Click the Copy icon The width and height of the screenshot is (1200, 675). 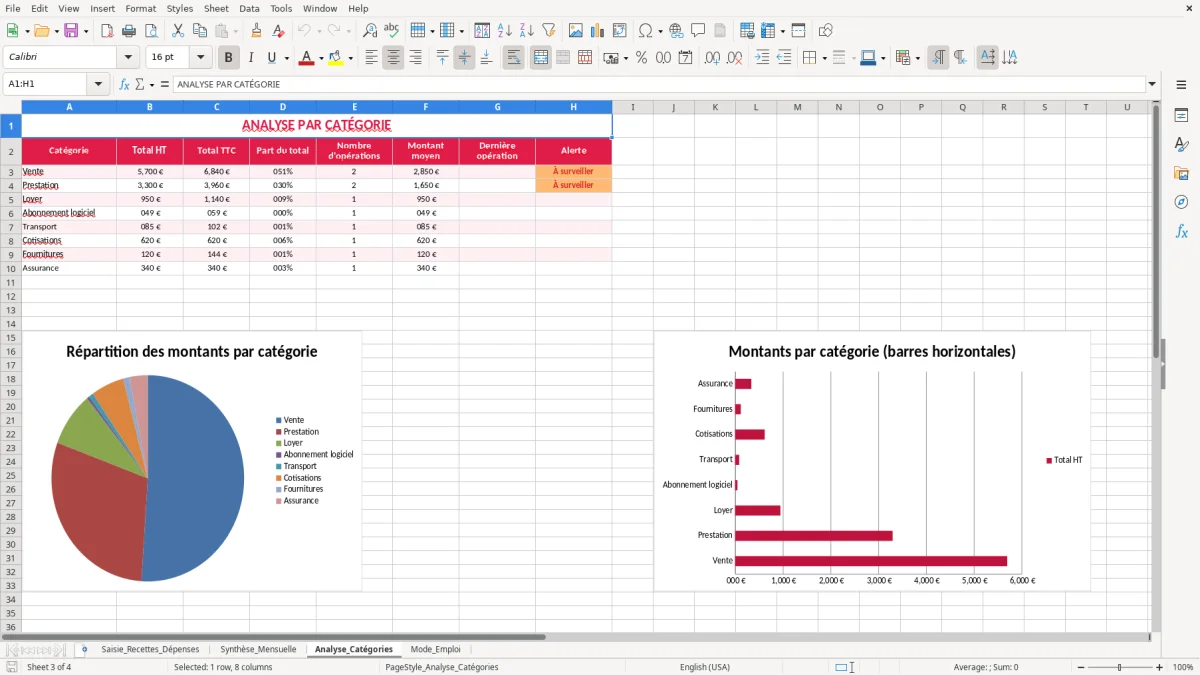pos(199,31)
